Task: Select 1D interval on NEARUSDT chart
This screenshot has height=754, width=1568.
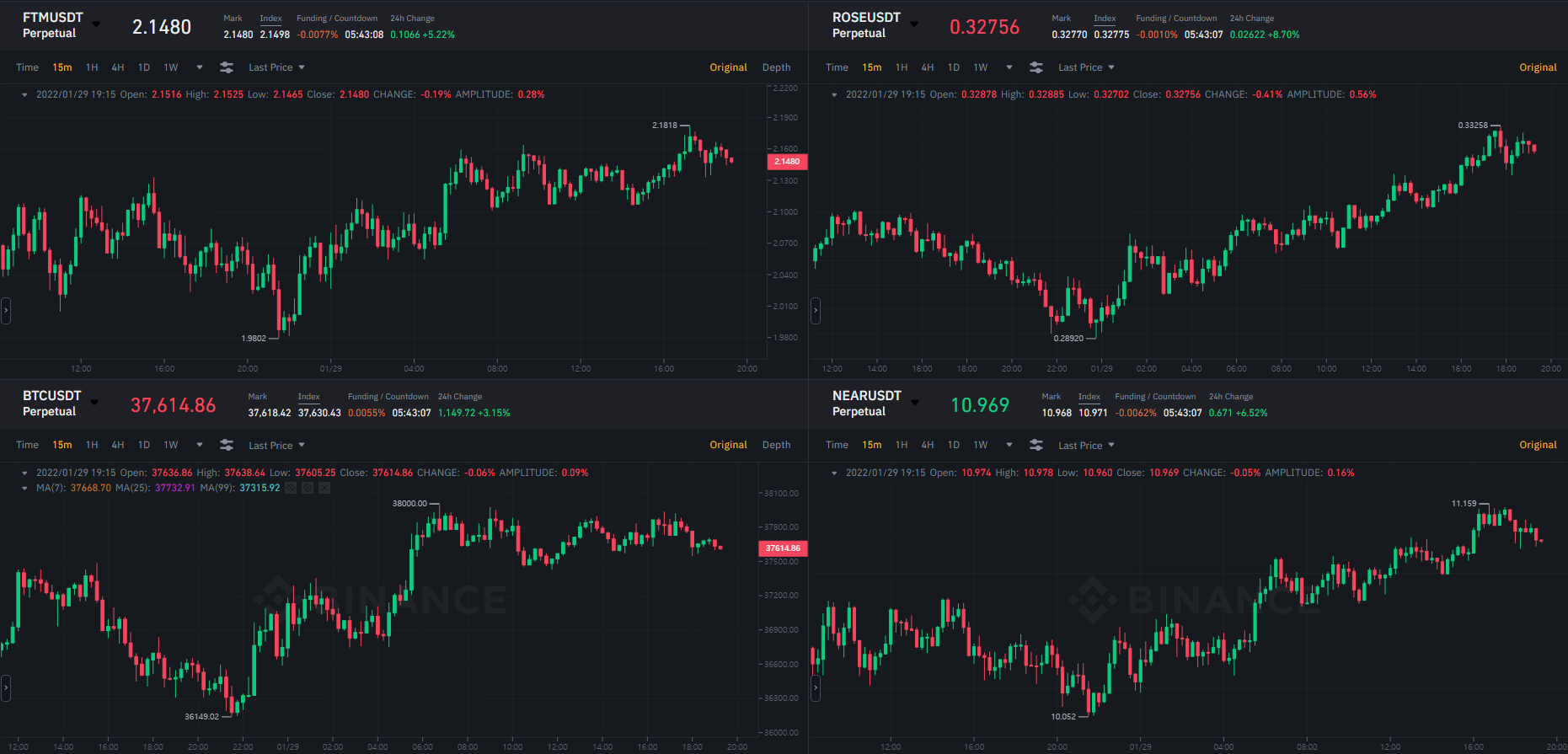Action: click(x=954, y=445)
